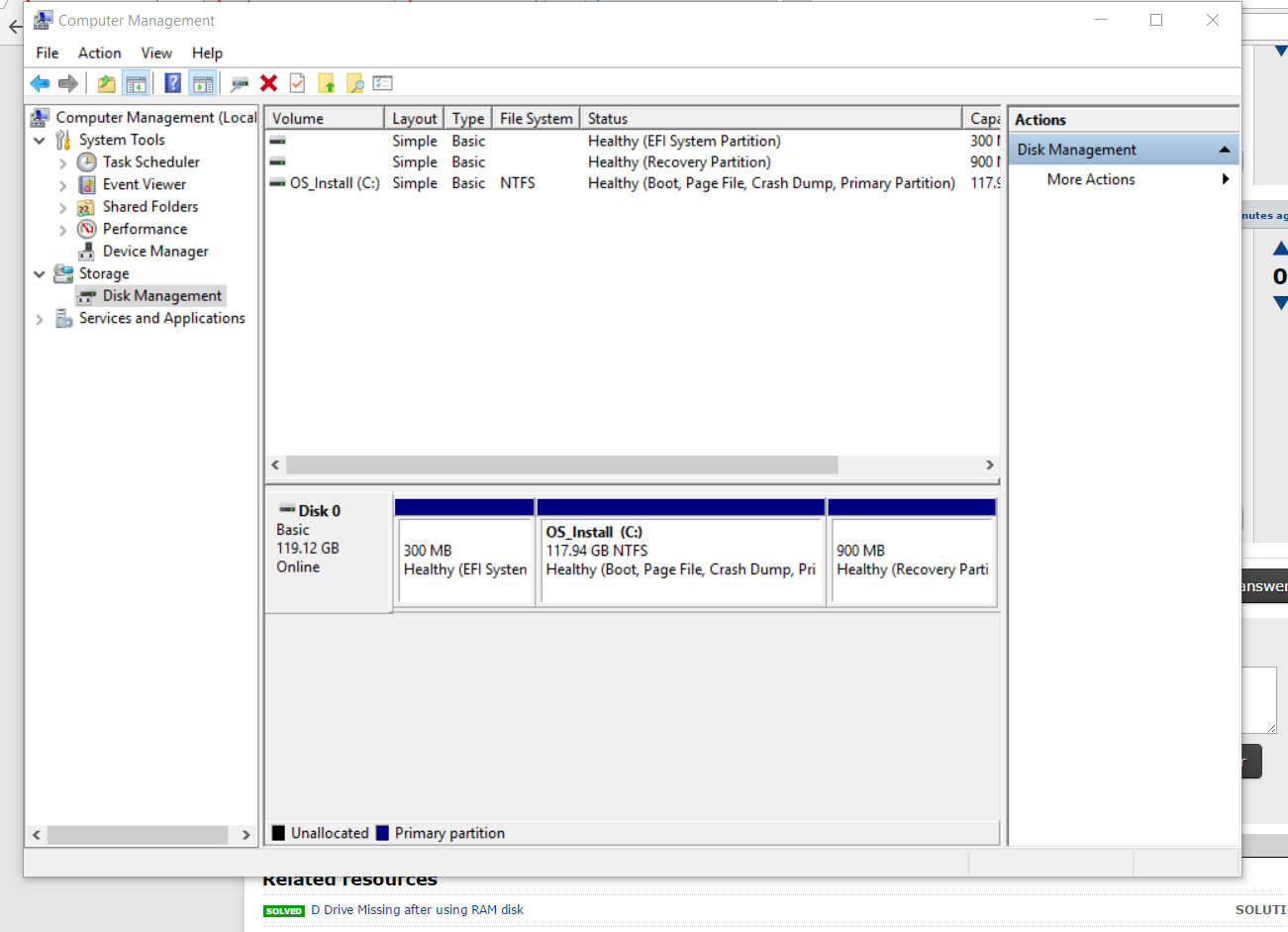Select Computer Management (Local) root node

click(x=156, y=118)
